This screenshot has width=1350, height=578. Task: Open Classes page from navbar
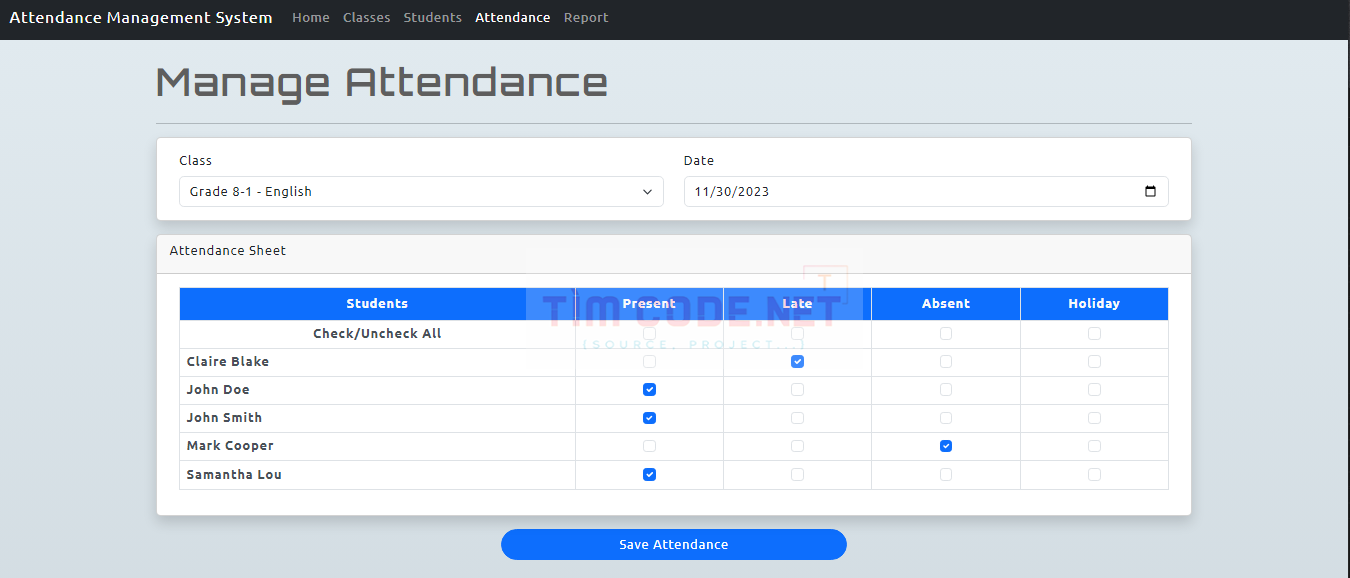367,18
